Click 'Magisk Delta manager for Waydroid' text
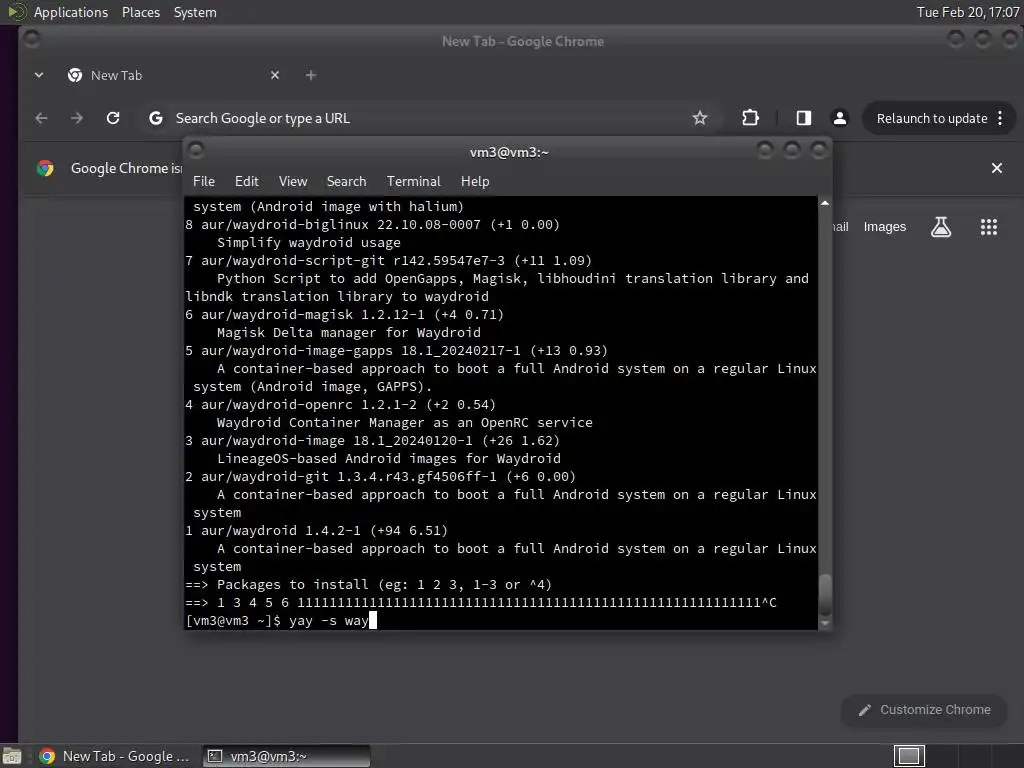 (x=349, y=333)
